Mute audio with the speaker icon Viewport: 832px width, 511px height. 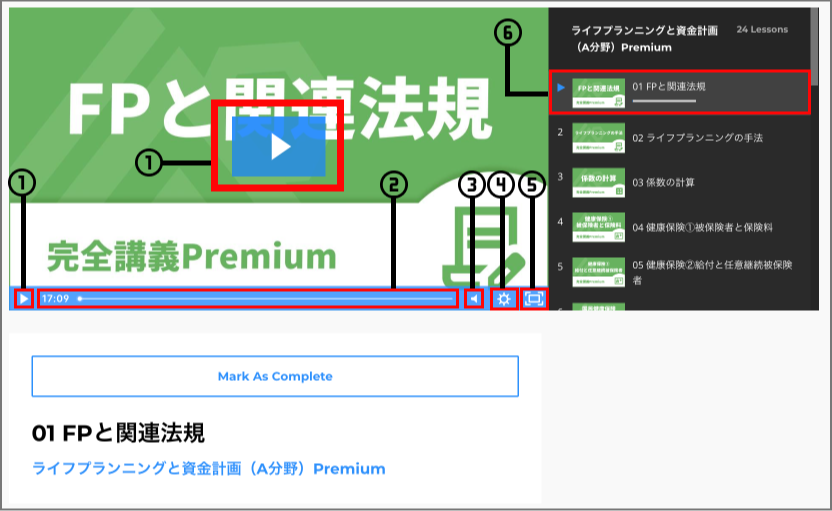pos(474,299)
